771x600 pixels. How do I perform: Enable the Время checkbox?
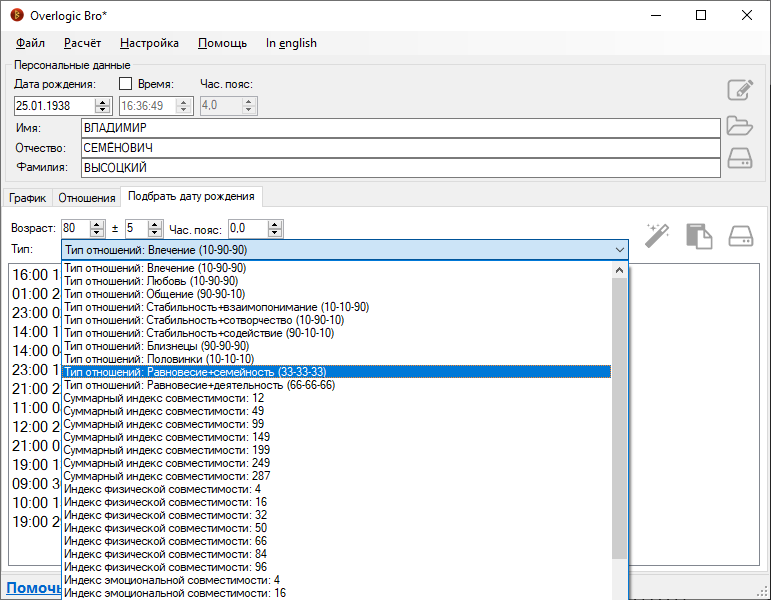click(126, 84)
